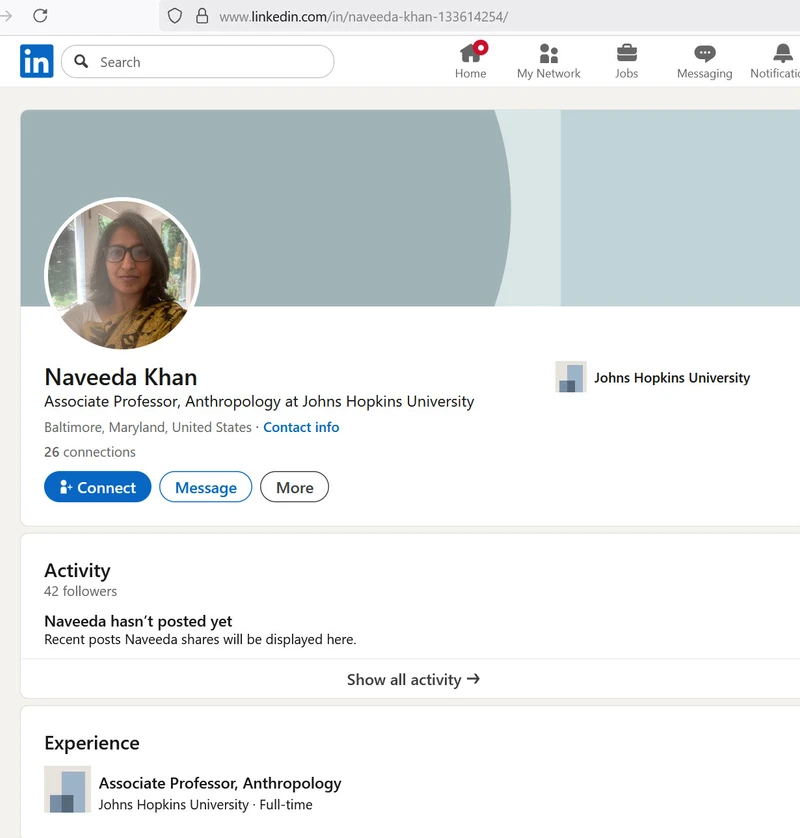Click the browser forward arrow

pyautogui.click(x=5, y=16)
